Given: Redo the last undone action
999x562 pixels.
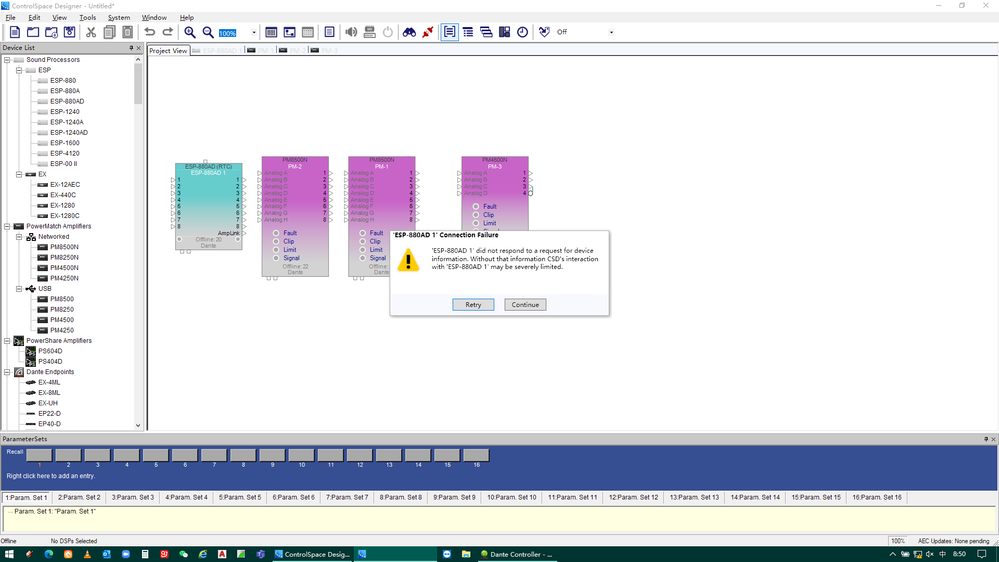Looking at the screenshot, I should pyautogui.click(x=168, y=32).
